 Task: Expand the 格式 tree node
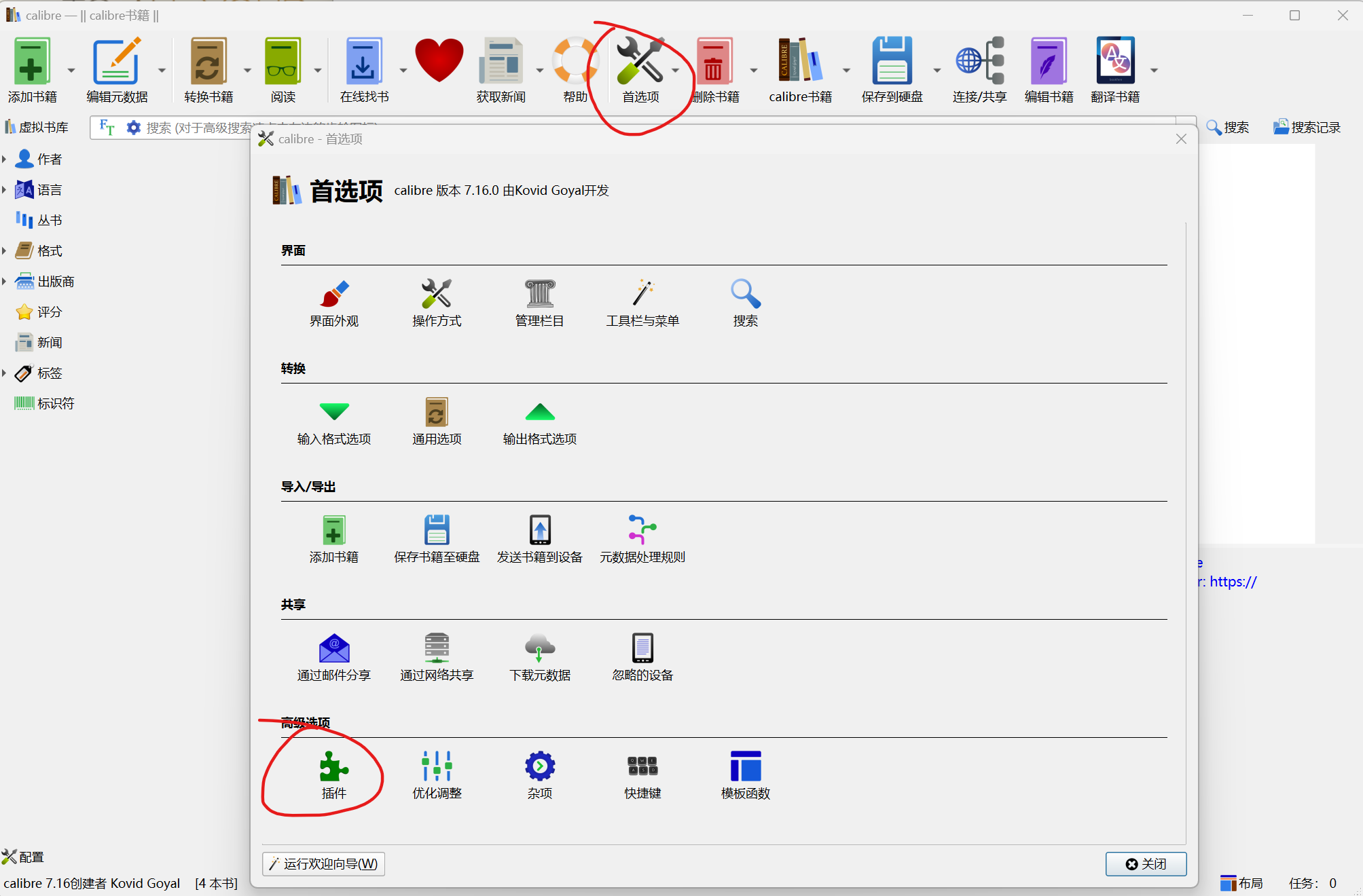[x=4, y=250]
